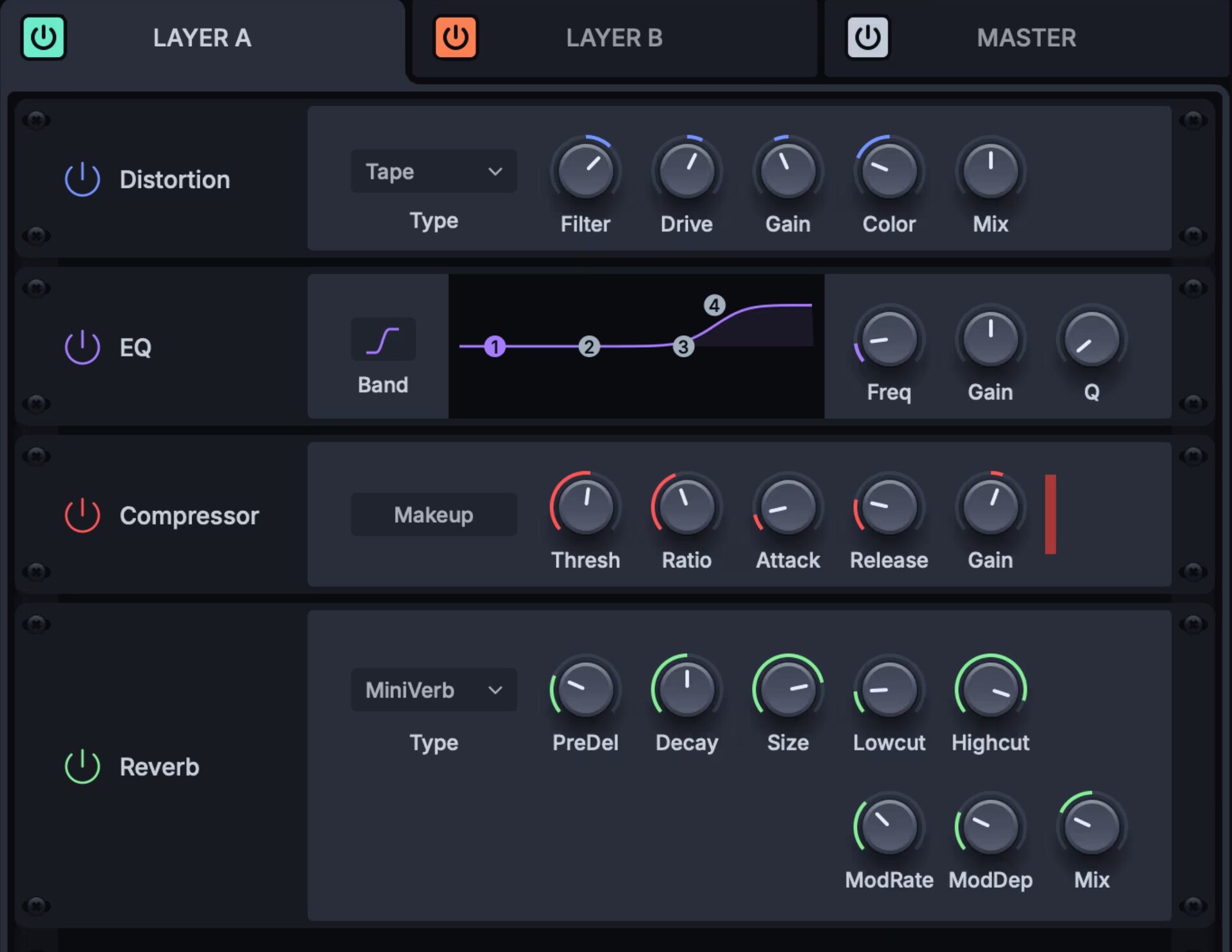
Task: Toggle Layer A power button
Action: coord(44,38)
